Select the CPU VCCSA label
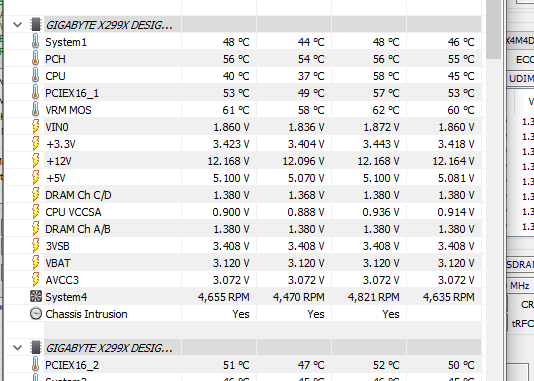The height and width of the screenshot is (381, 534). [73, 212]
